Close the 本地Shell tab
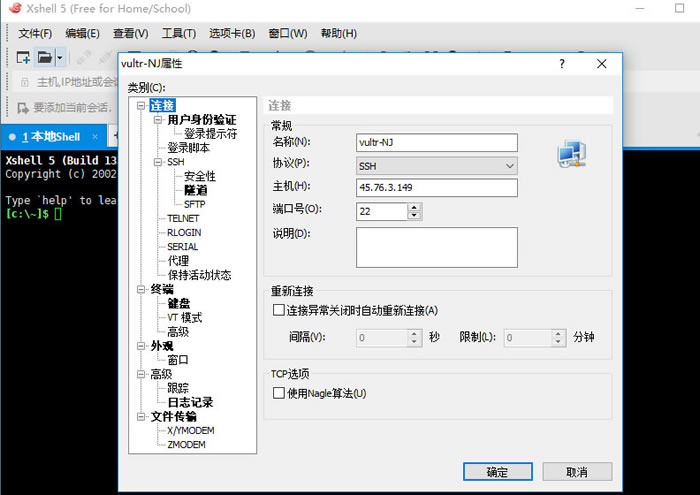700x495 pixels. click(x=95, y=137)
